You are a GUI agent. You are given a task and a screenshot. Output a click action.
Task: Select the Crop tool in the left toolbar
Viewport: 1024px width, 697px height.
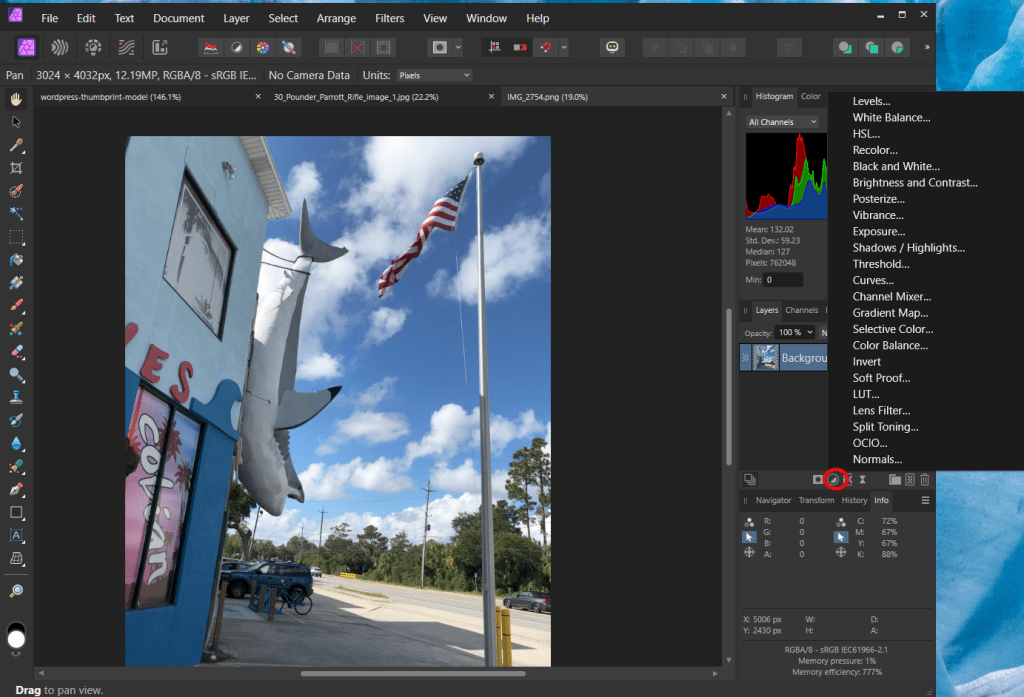click(16, 167)
